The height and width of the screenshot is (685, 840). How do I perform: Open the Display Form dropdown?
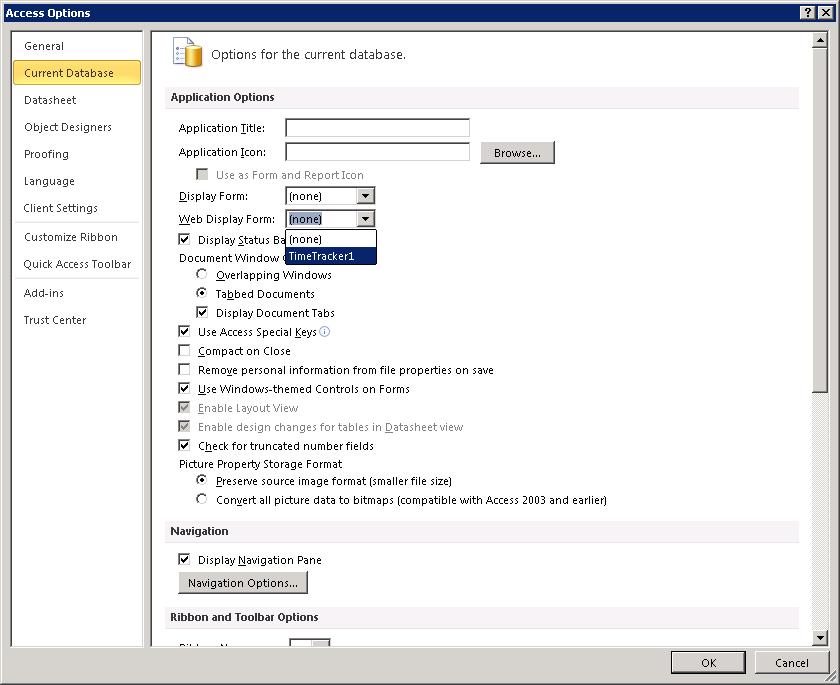[365, 195]
